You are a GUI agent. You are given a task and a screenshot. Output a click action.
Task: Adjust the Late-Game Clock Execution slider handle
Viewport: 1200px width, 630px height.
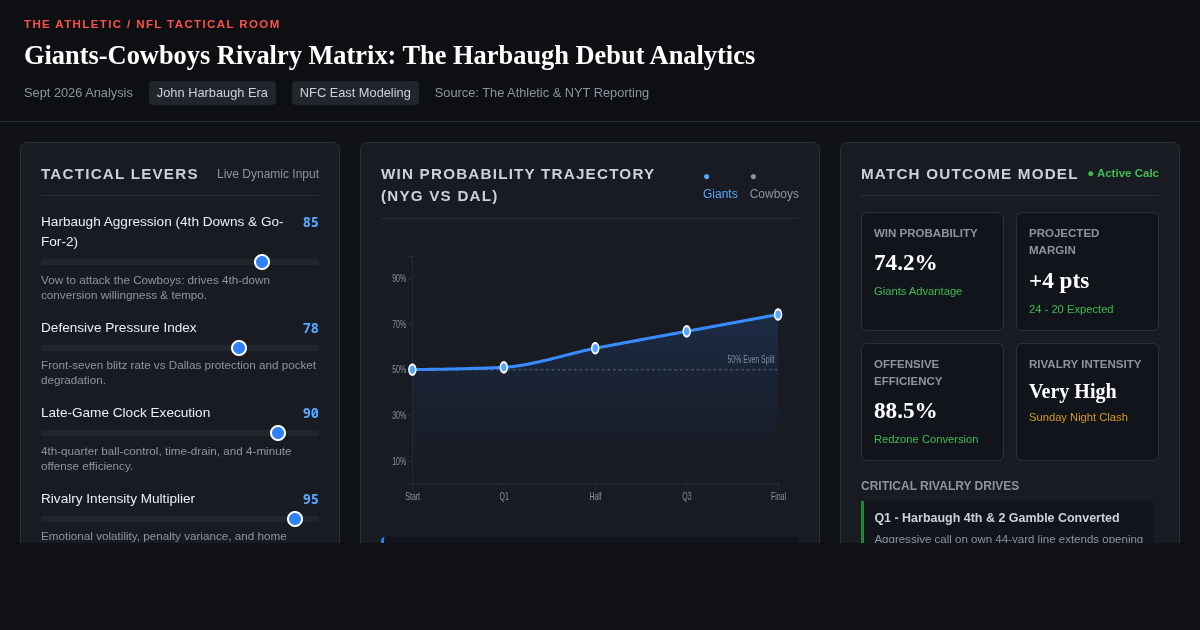(x=278, y=433)
